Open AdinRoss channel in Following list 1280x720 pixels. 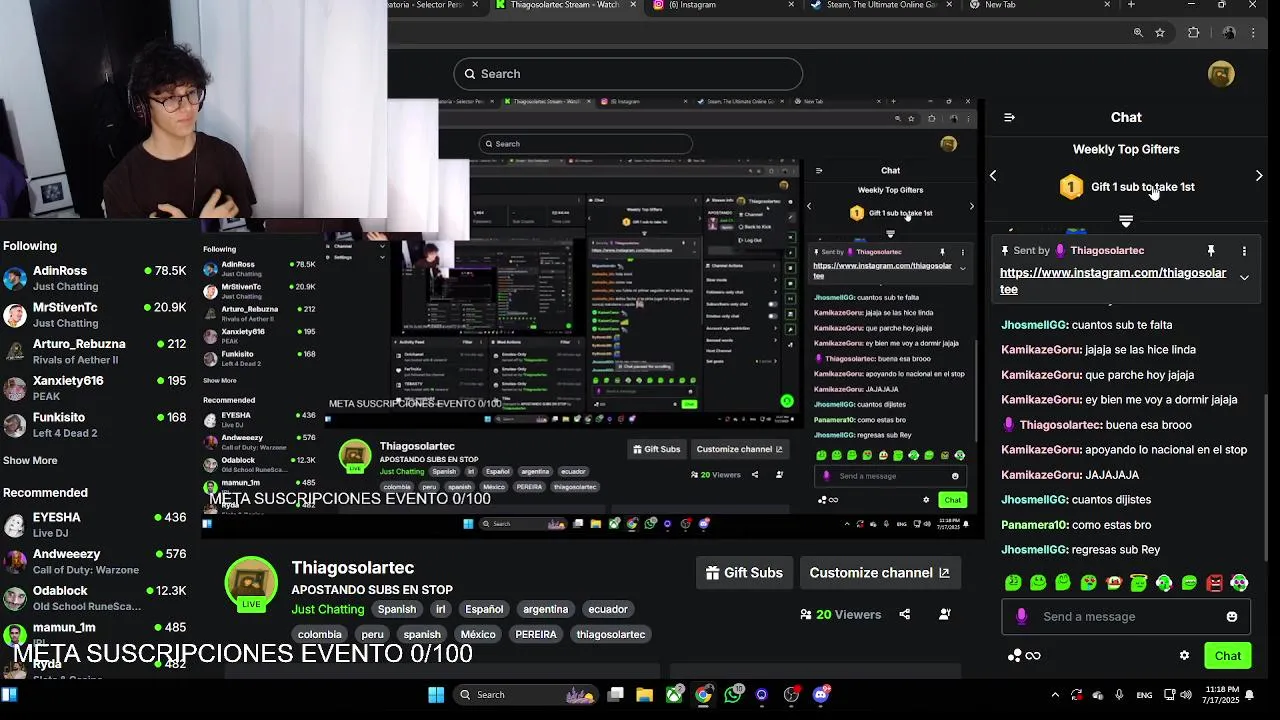point(95,278)
